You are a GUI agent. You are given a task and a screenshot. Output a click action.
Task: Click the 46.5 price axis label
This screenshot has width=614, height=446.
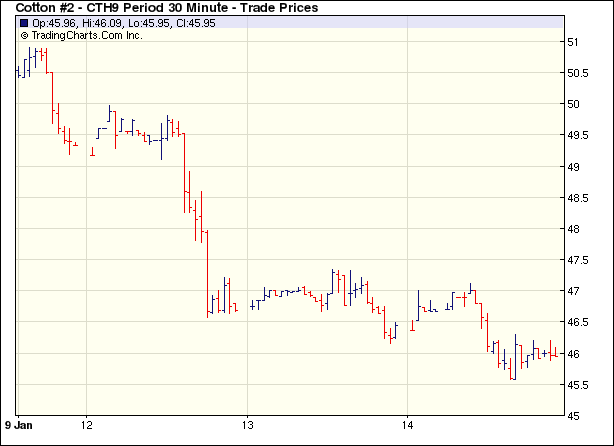click(578, 323)
